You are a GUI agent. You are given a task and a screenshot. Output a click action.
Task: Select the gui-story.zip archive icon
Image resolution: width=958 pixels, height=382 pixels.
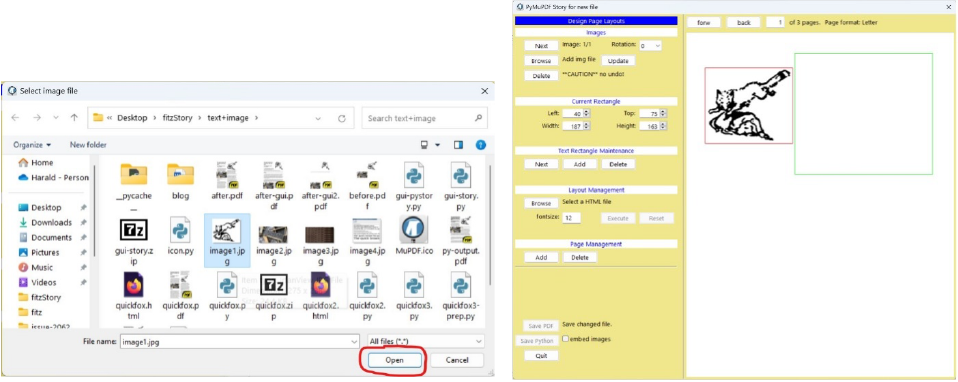[x=134, y=231]
